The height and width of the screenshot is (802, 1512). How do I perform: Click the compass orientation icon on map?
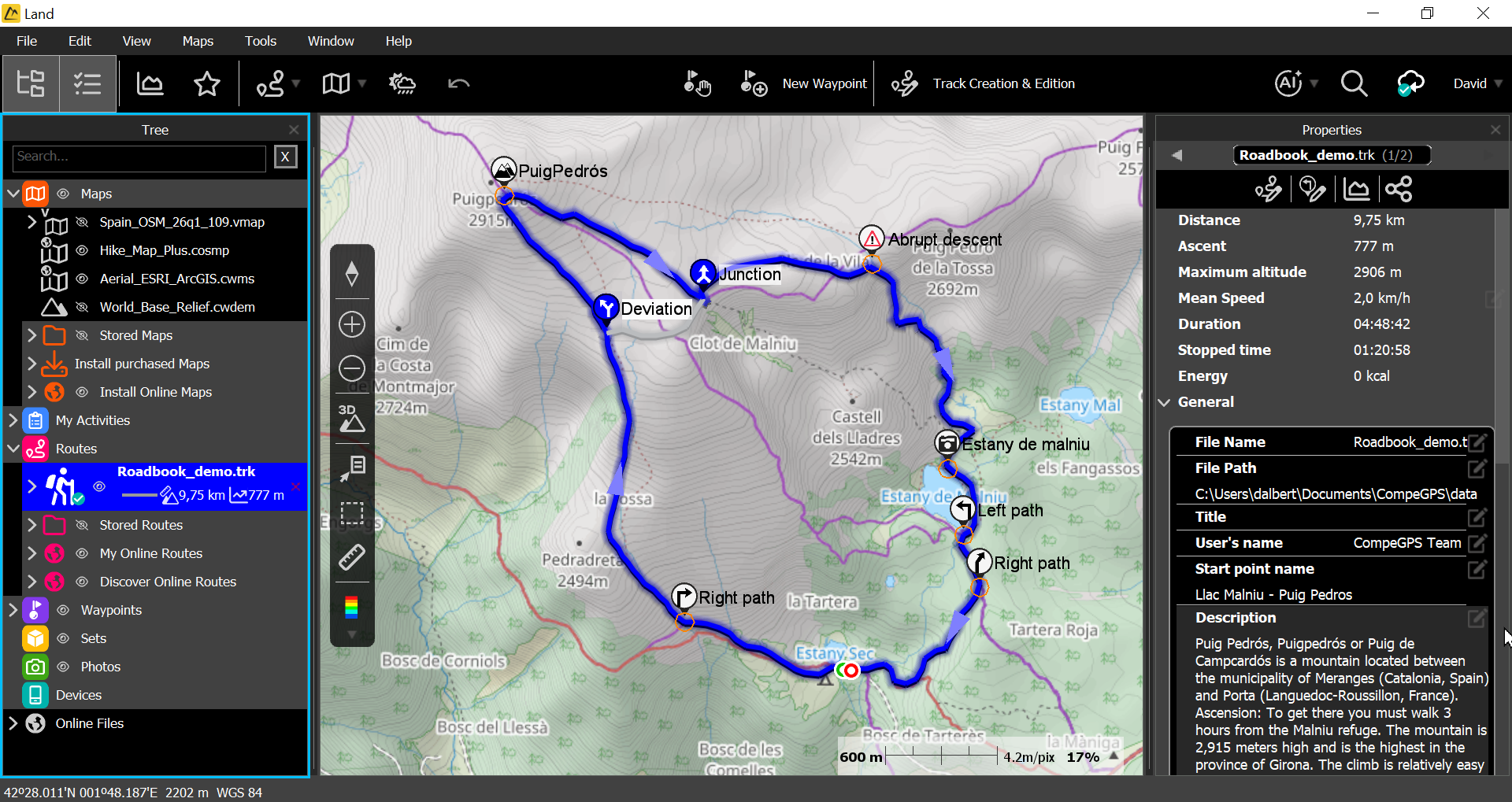[352, 274]
